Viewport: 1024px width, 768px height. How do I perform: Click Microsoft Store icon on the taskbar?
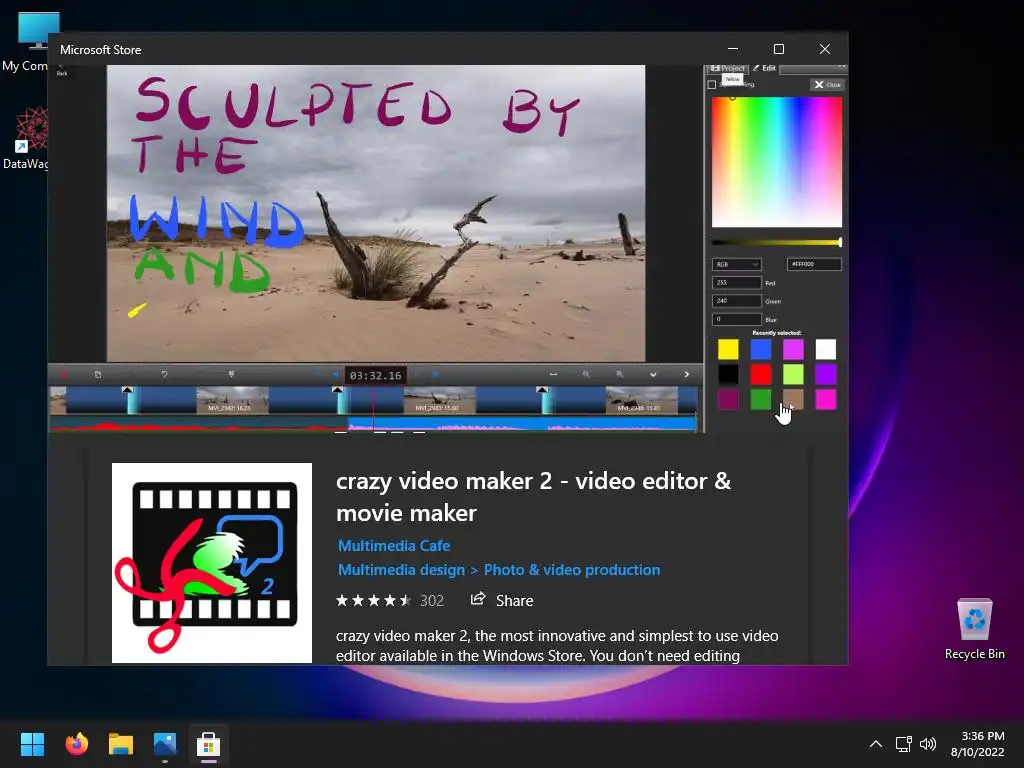click(x=208, y=744)
